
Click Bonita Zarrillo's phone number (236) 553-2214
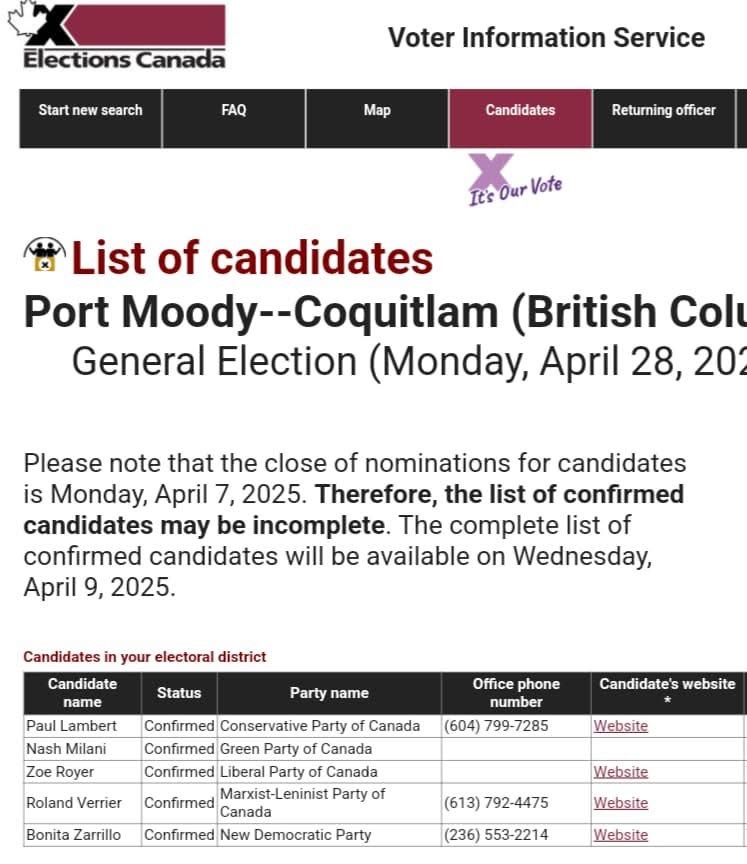click(496, 835)
